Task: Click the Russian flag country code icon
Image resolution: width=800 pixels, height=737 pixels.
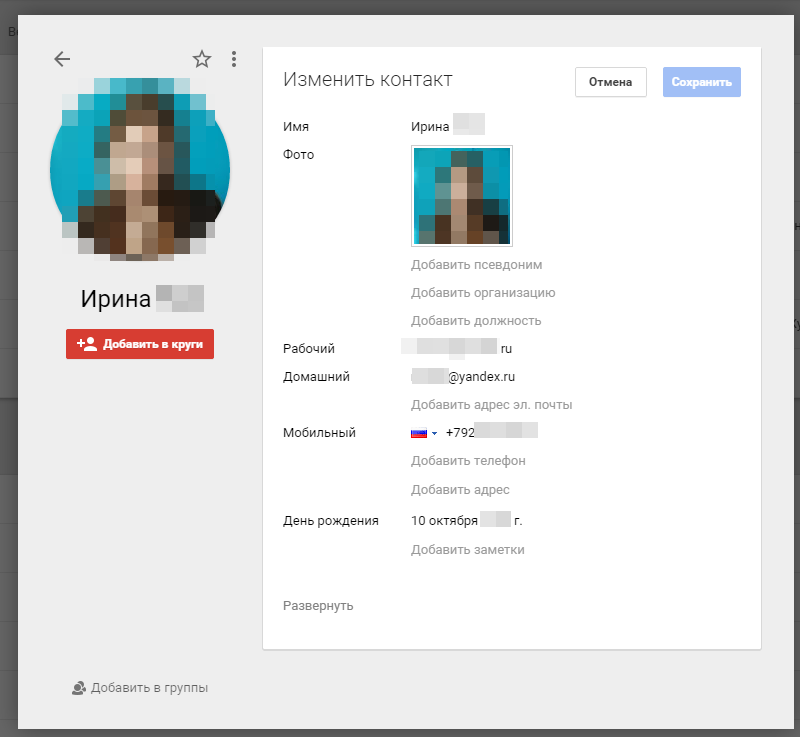Action: tap(420, 431)
